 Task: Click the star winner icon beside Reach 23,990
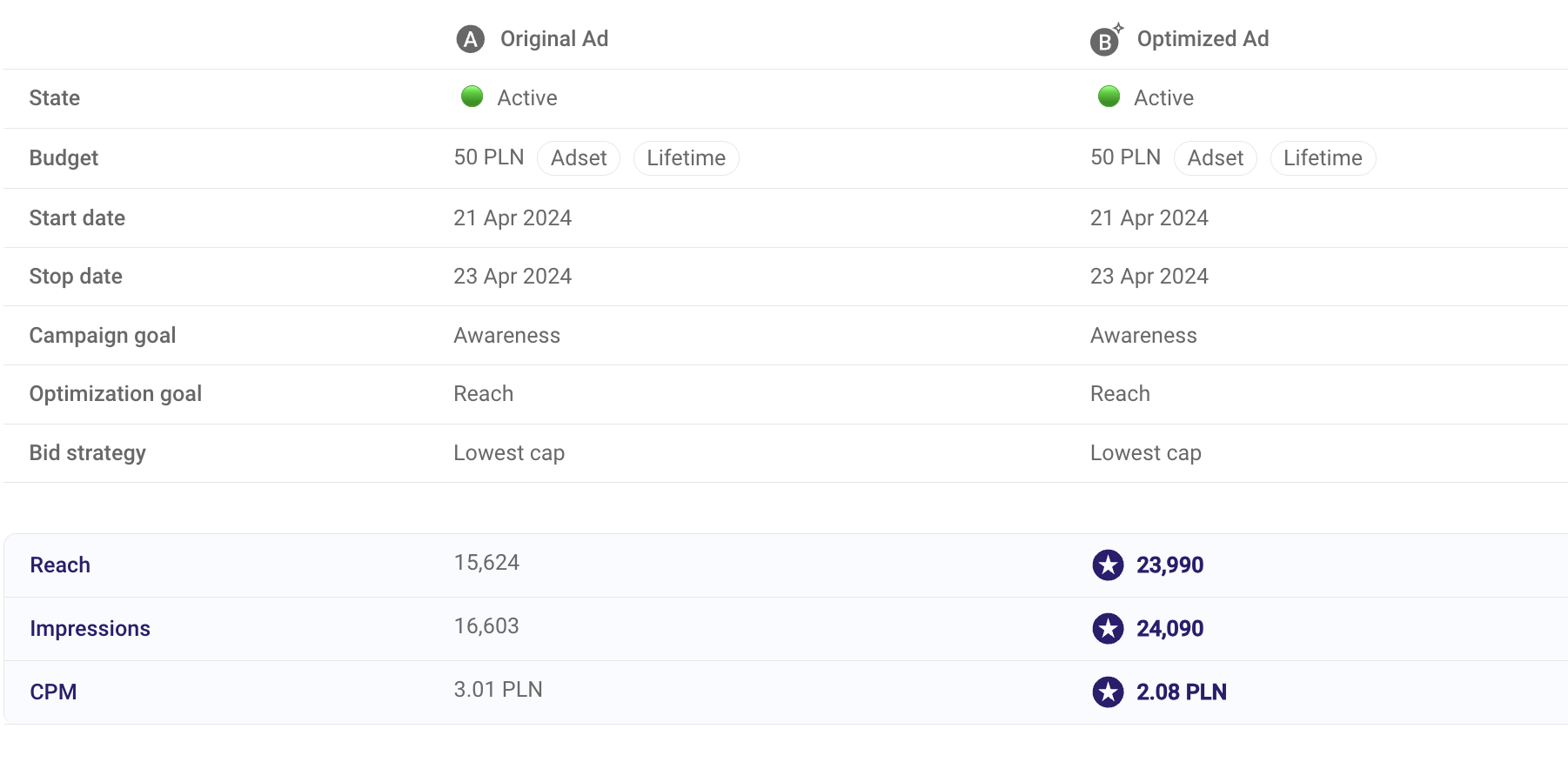[x=1108, y=565]
